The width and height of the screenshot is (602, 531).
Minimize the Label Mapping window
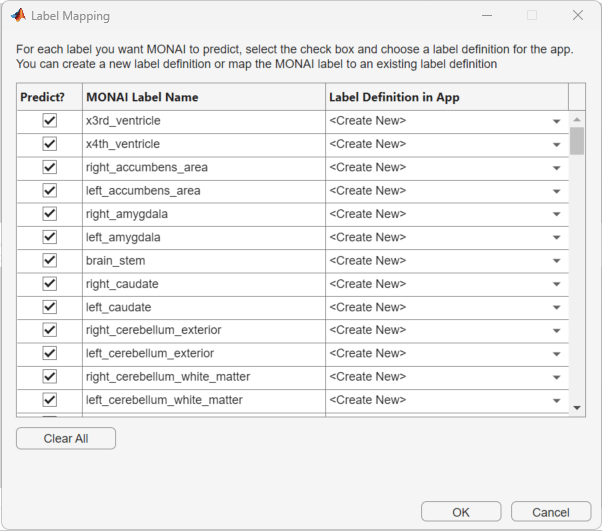[x=486, y=16]
